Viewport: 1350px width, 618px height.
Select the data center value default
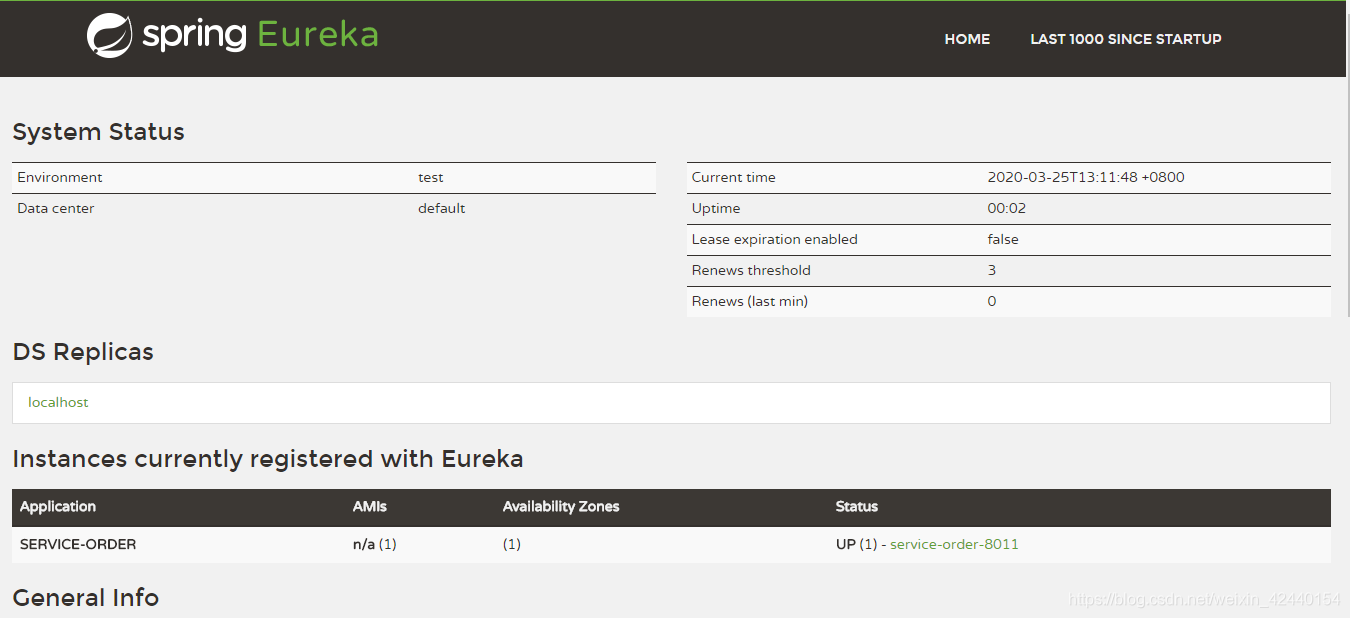(442, 208)
